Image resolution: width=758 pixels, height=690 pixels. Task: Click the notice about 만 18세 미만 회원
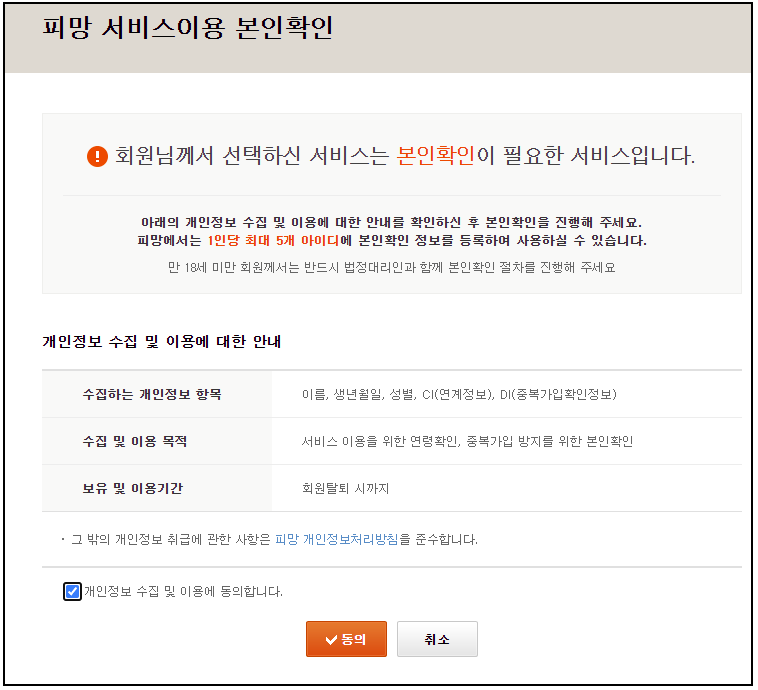tap(392, 267)
